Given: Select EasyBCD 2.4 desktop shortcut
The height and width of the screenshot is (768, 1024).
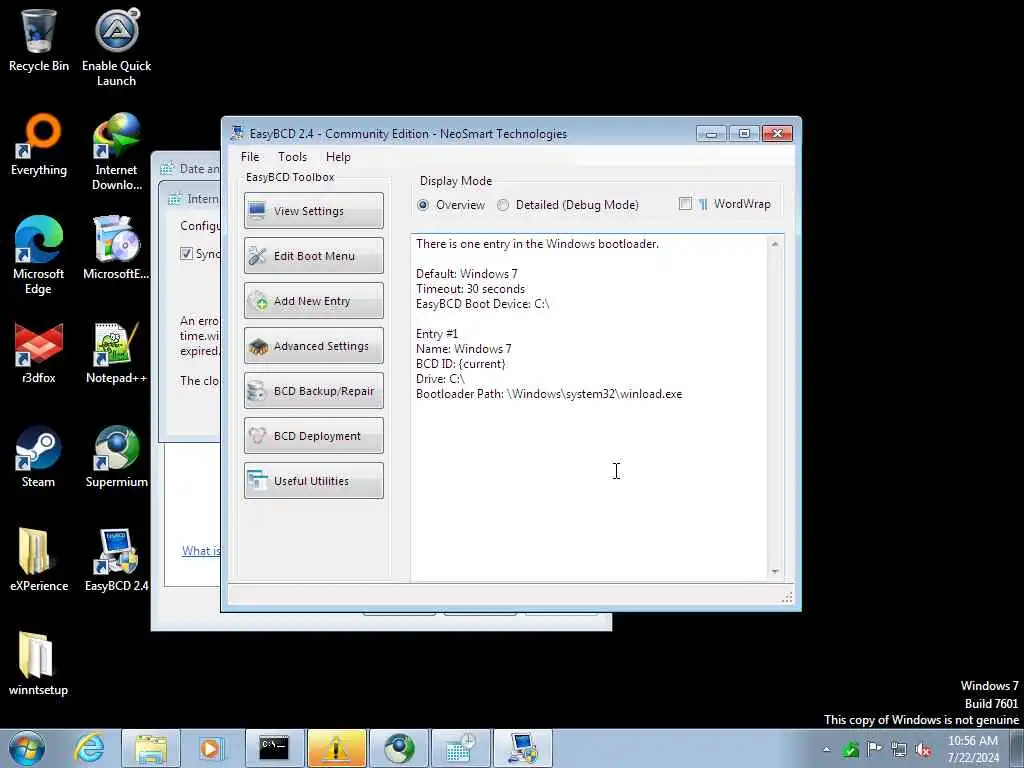Looking at the screenshot, I should click(116, 560).
